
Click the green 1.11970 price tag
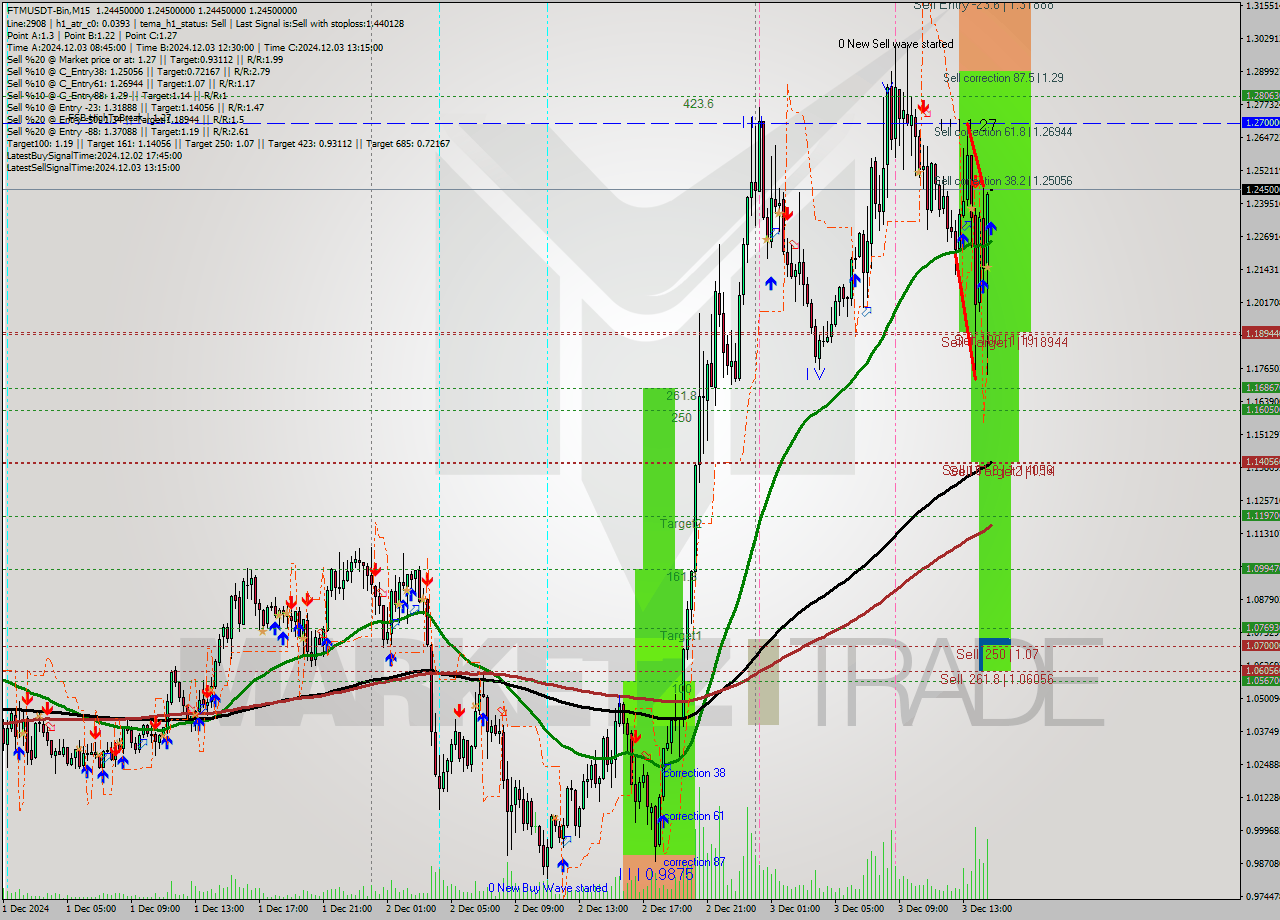click(x=1260, y=516)
